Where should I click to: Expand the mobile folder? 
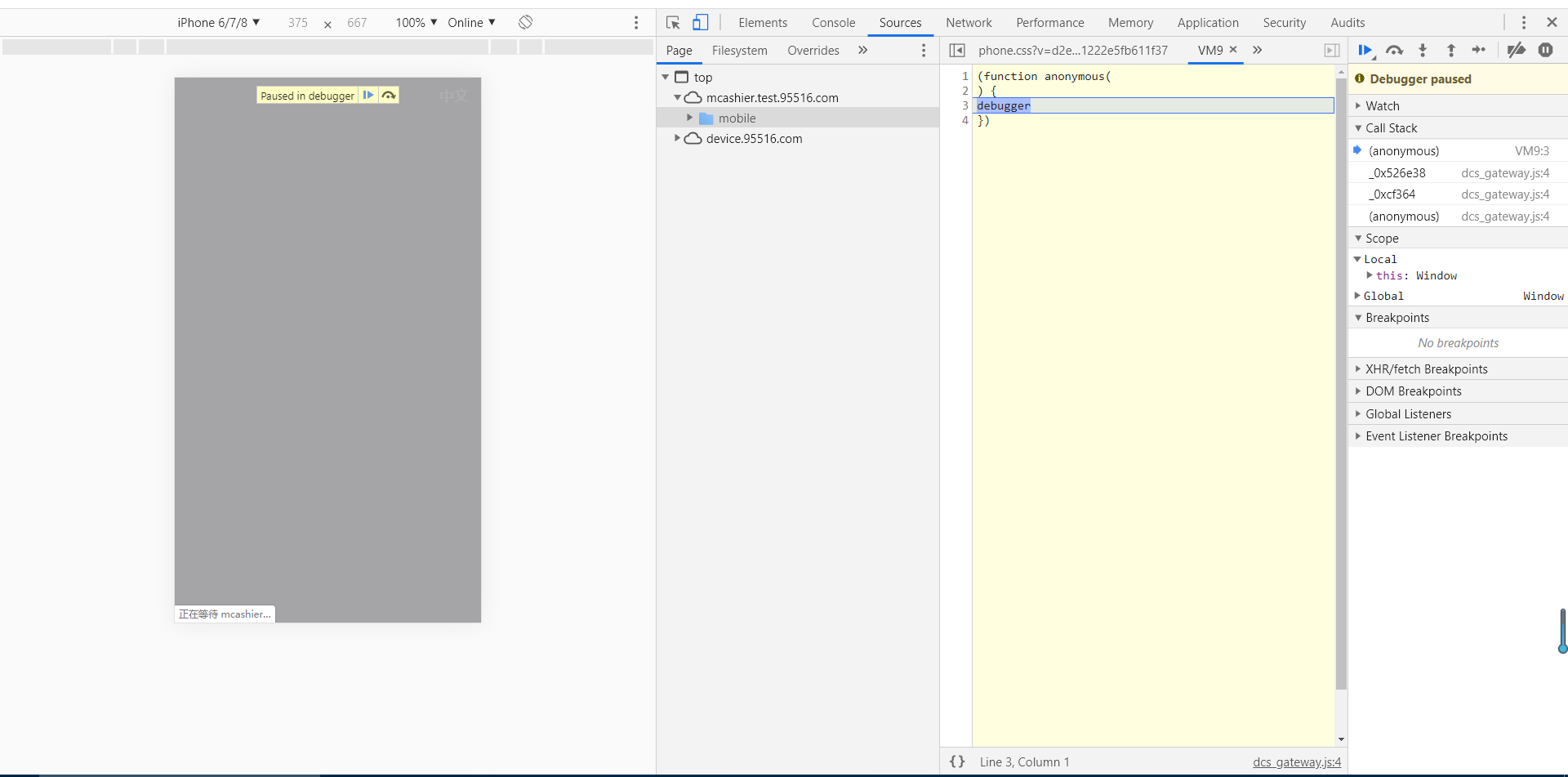(x=689, y=118)
